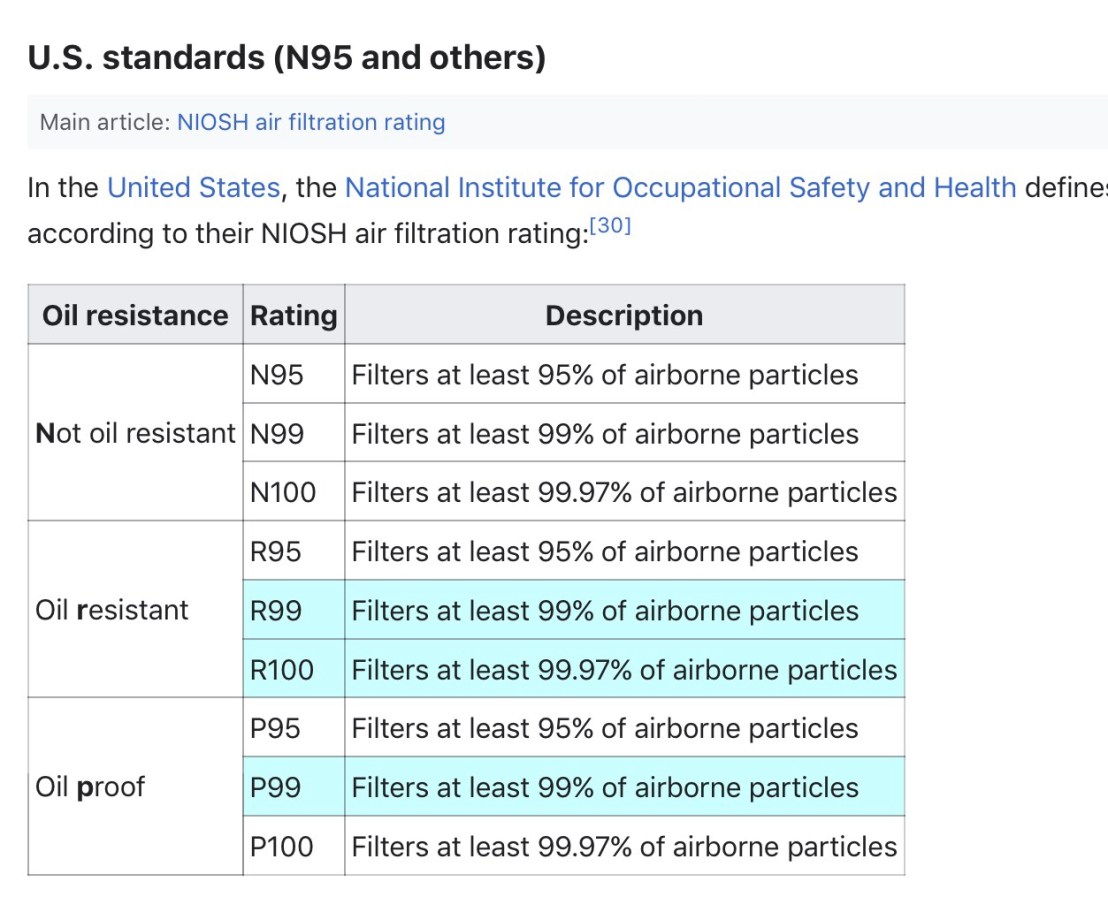The width and height of the screenshot is (1108, 897).
Task: Click the Description column header
Action: [624, 315]
